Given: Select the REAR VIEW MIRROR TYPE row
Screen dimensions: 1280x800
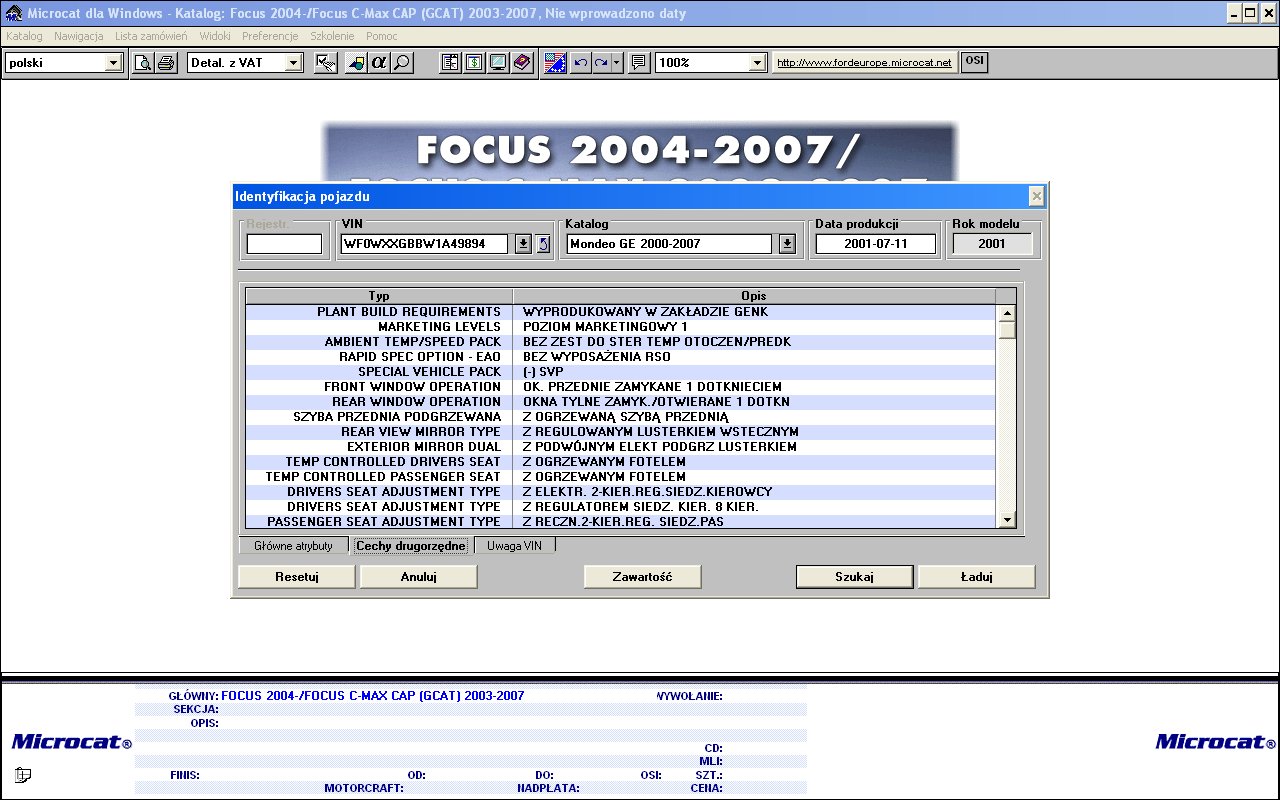Looking at the screenshot, I should pos(621,432).
